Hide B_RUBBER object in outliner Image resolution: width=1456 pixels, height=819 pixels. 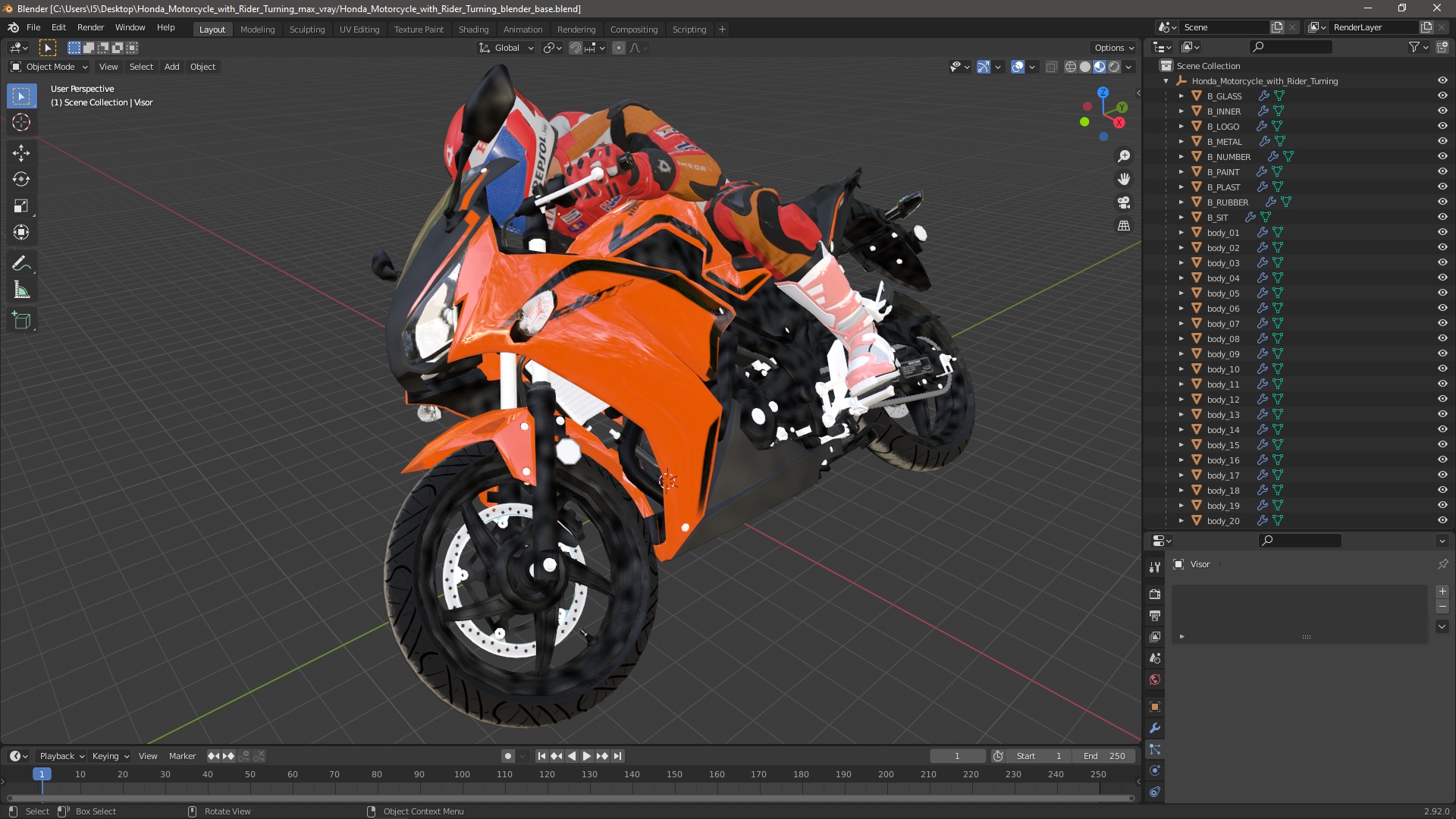[x=1442, y=202]
